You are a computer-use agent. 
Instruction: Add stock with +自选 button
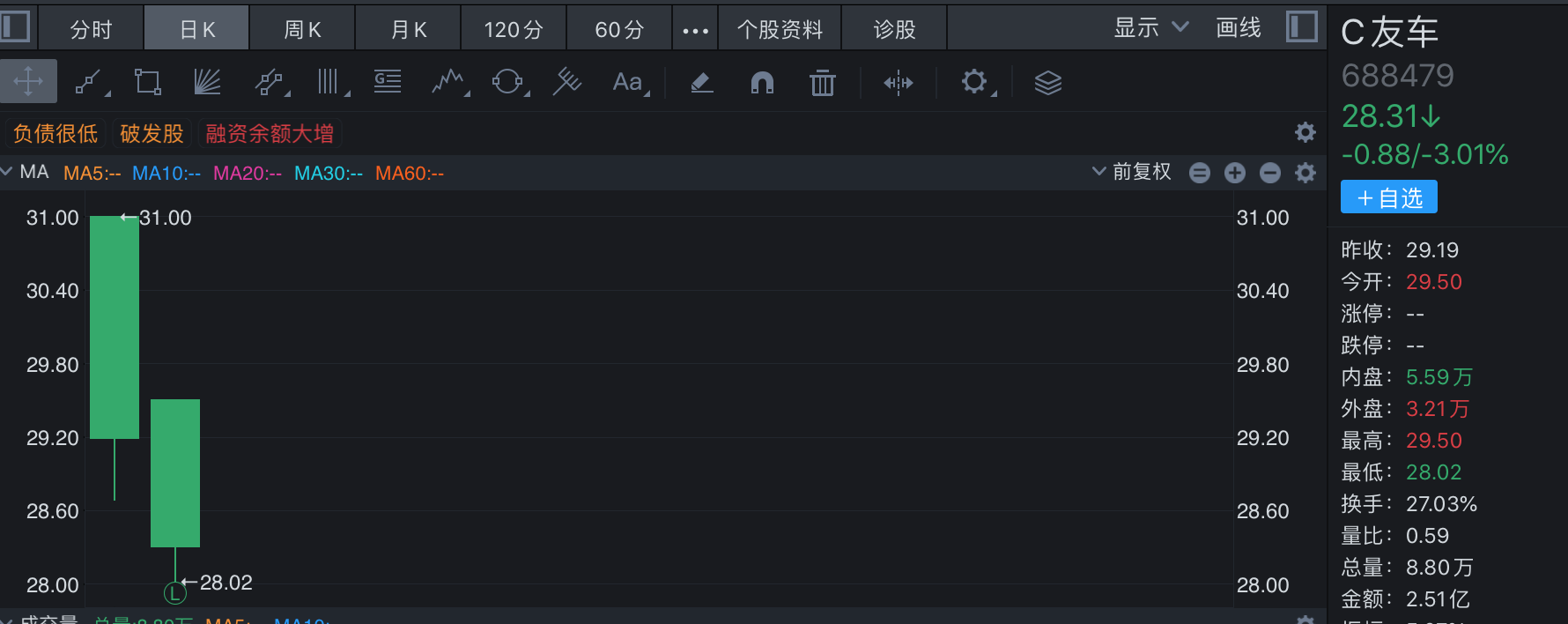[x=1389, y=197]
